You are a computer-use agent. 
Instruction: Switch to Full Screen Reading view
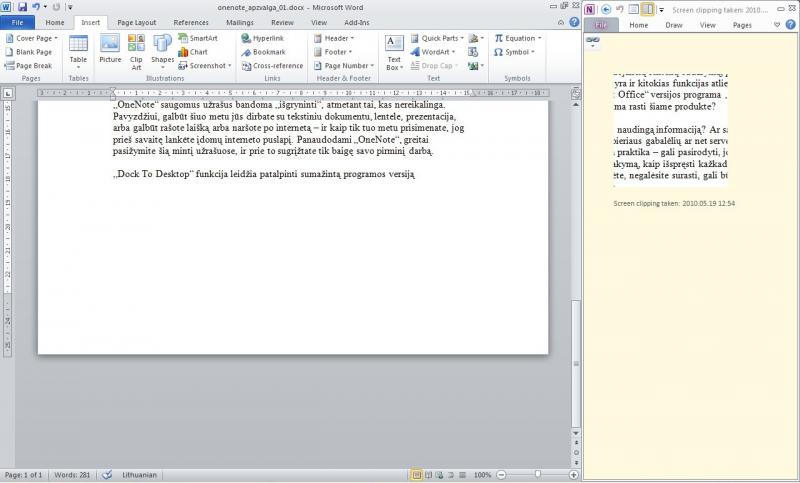[429, 475]
